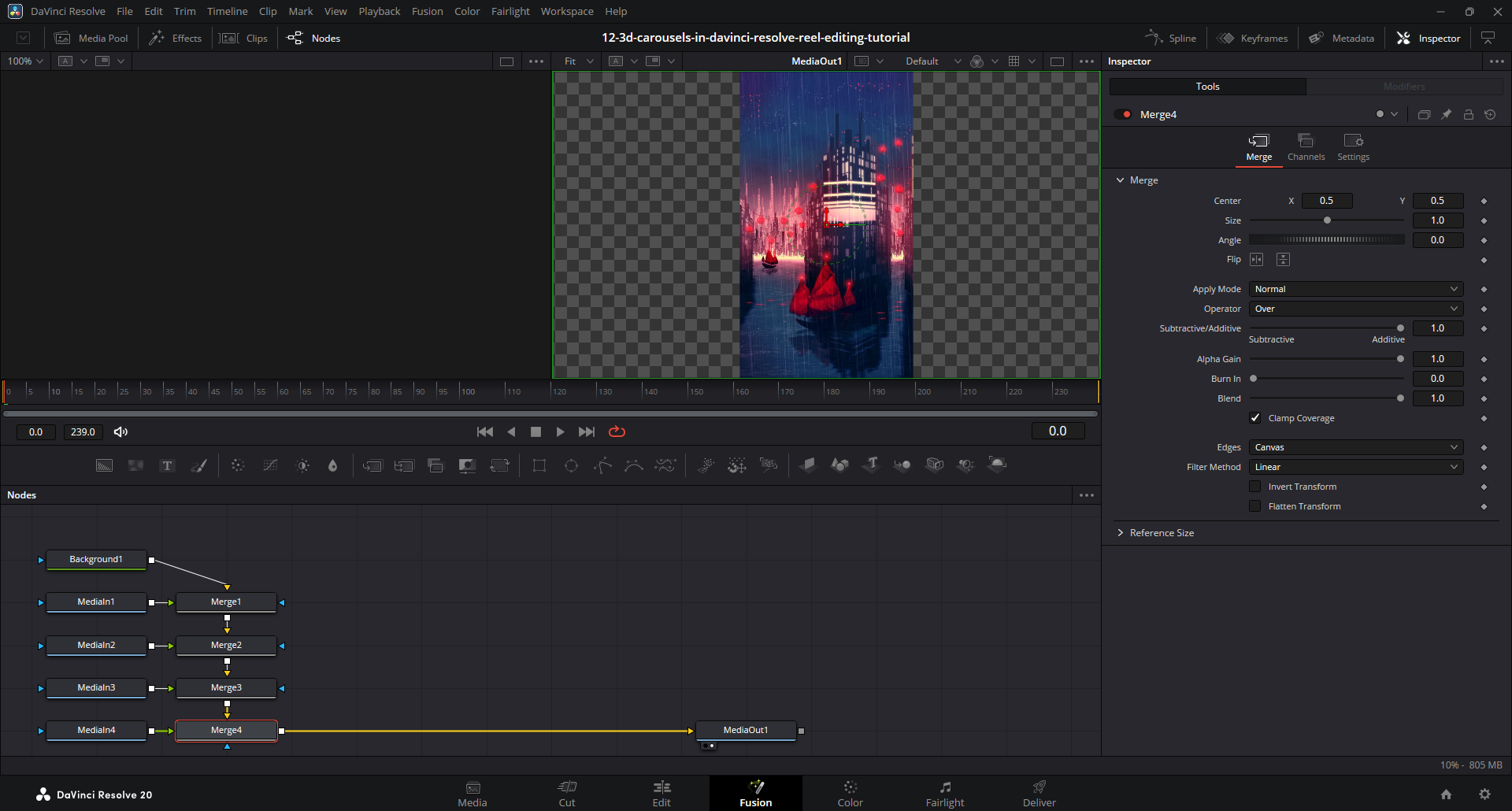This screenshot has width=1512, height=811.
Task: Add a Rectangle mask tool
Action: [539, 465]
